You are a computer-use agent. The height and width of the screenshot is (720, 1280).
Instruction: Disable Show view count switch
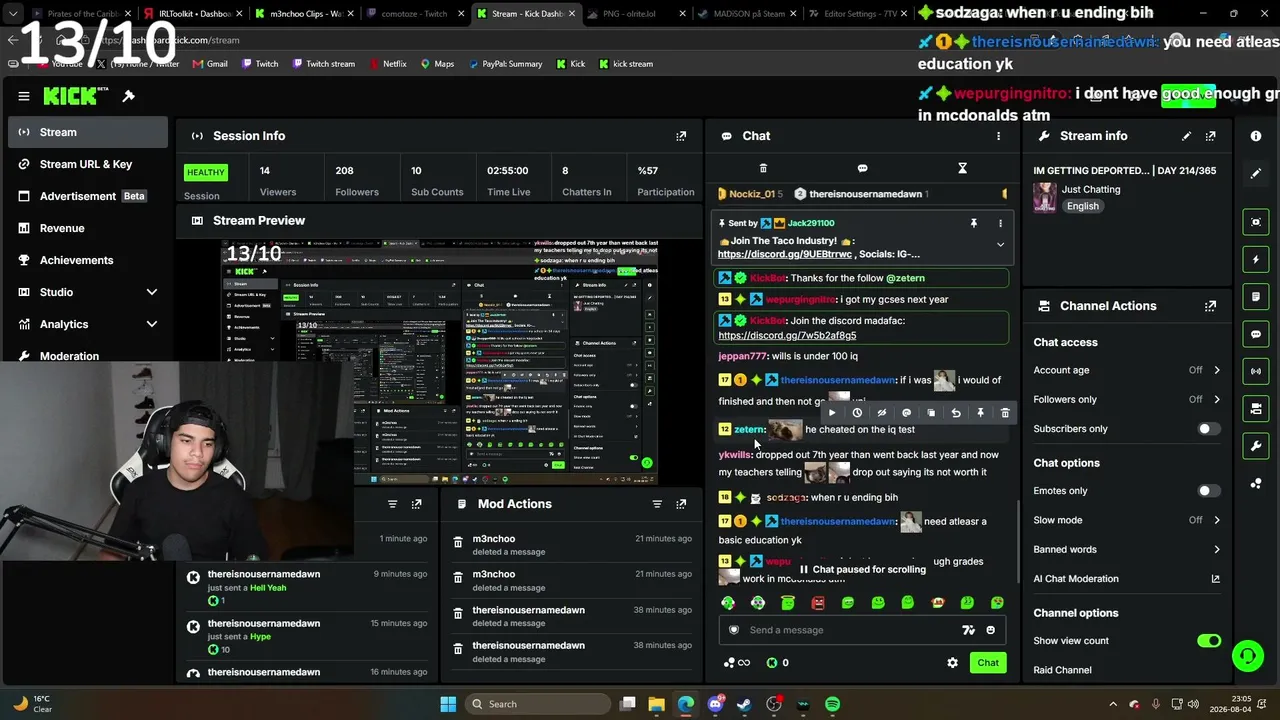(x=1209, y=641)
